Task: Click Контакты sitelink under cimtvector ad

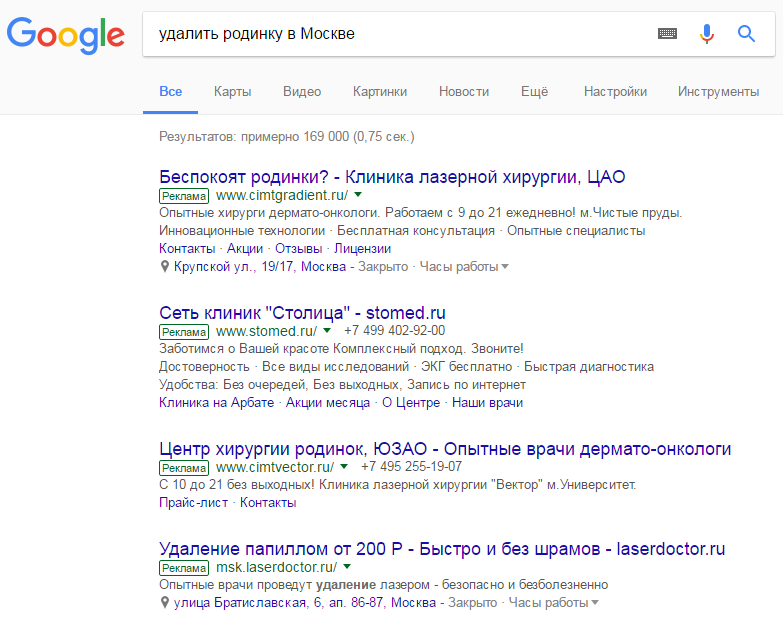Action: [x=268, y=503]
